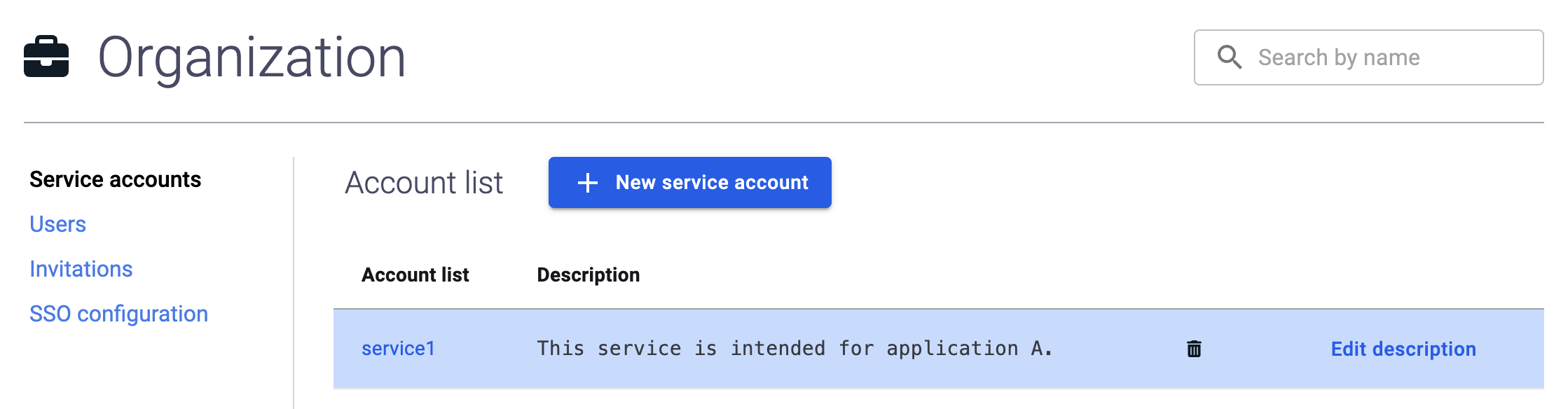This screenshot has height=409, width=1568.
Task: Select the service1 description text
Action: [x=795, y=348]
